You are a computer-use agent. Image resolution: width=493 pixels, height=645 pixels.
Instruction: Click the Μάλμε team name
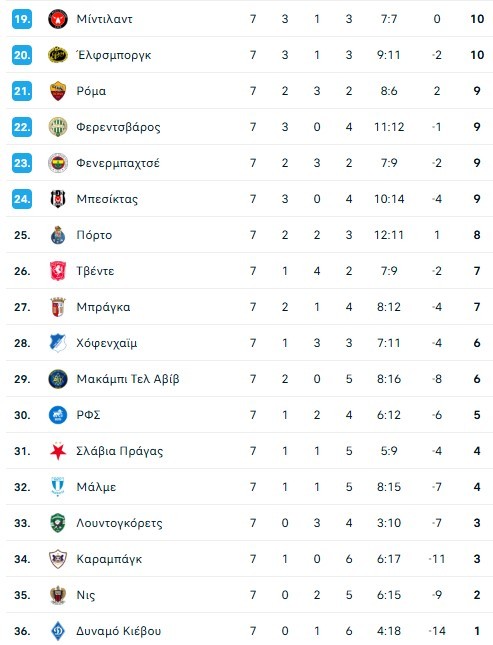(x=96, y=487)
